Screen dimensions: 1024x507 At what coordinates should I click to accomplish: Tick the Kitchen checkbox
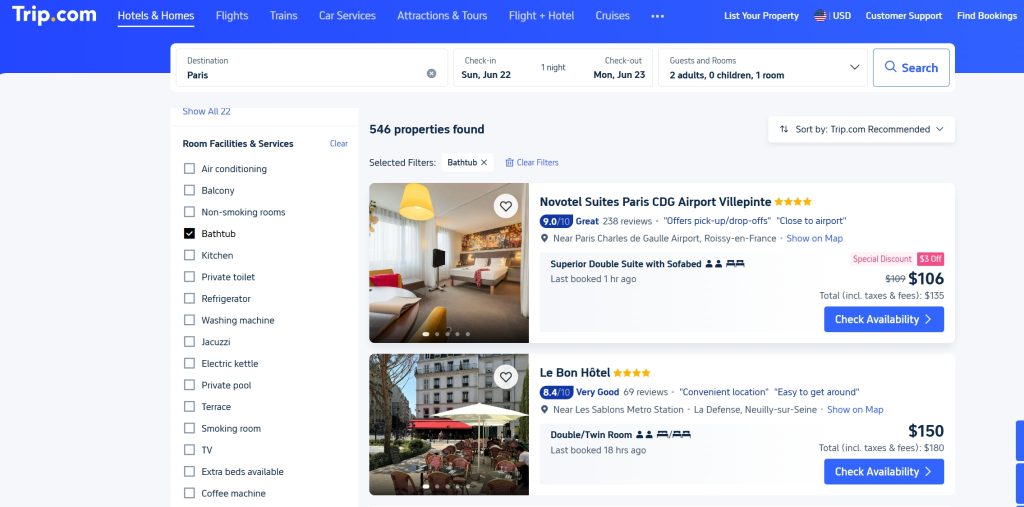pyautogui.click(x=189, y=255)
